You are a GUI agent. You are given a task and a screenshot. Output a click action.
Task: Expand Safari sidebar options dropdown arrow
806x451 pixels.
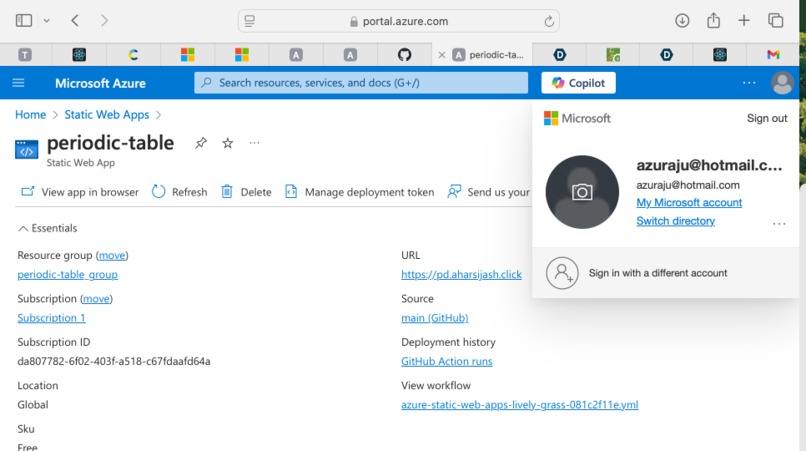click(47, 21)
